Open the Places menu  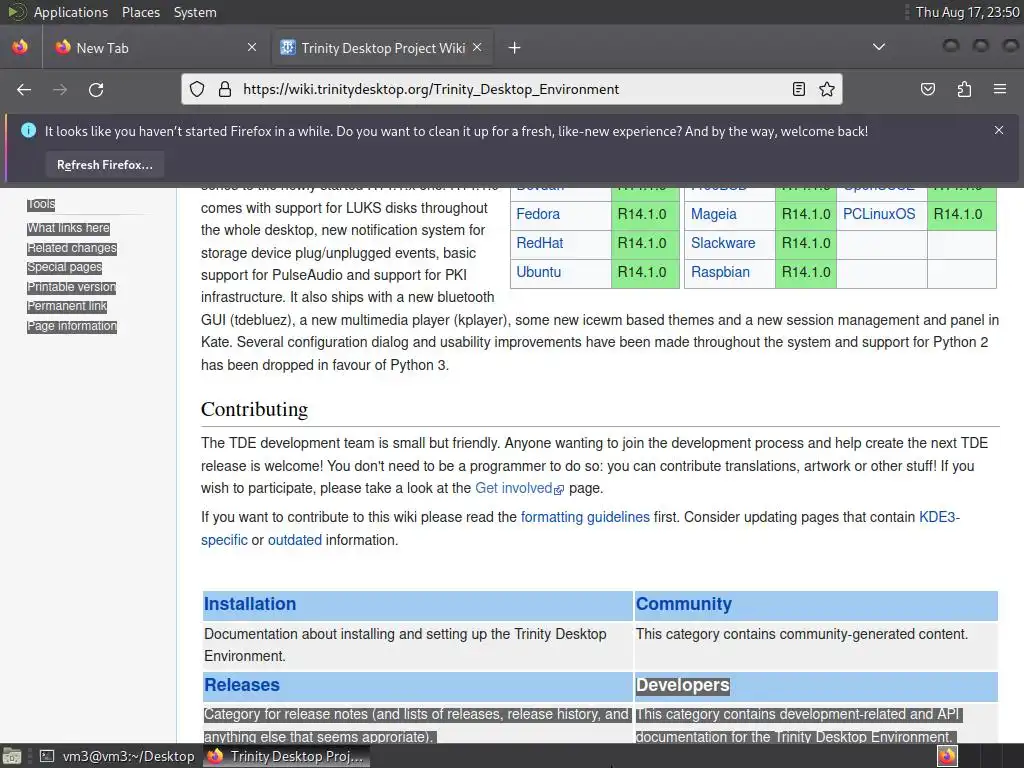pyautogui.click(x=140, y=12)
